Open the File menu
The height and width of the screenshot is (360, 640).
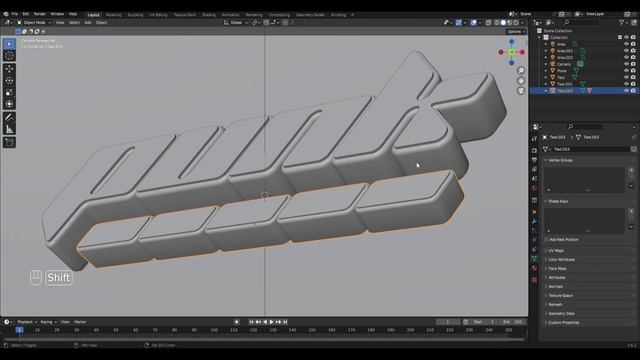[x=15, y=14]
